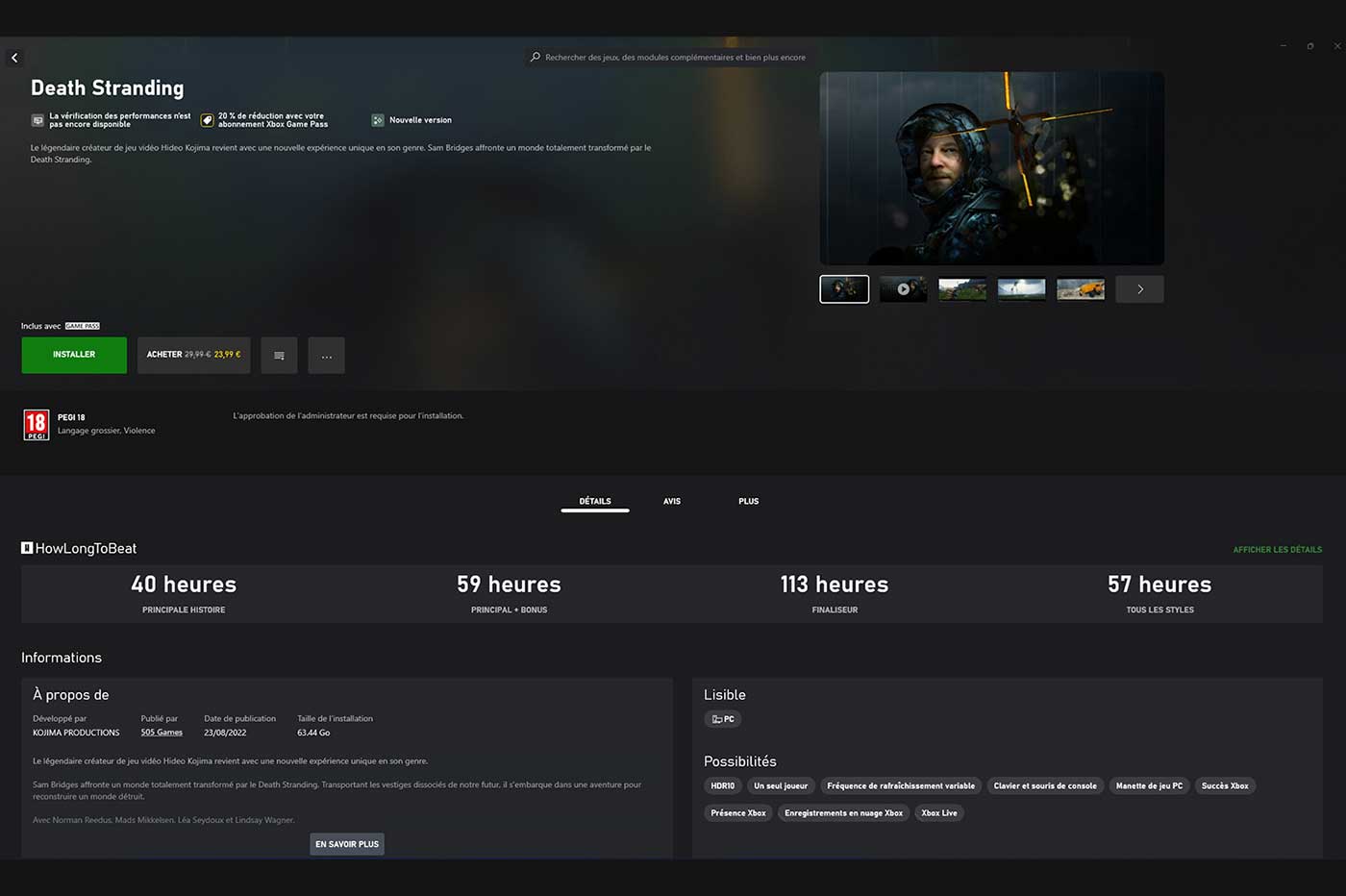Click KOJIMA PRODUCTIONS developer name

point(76,733)
